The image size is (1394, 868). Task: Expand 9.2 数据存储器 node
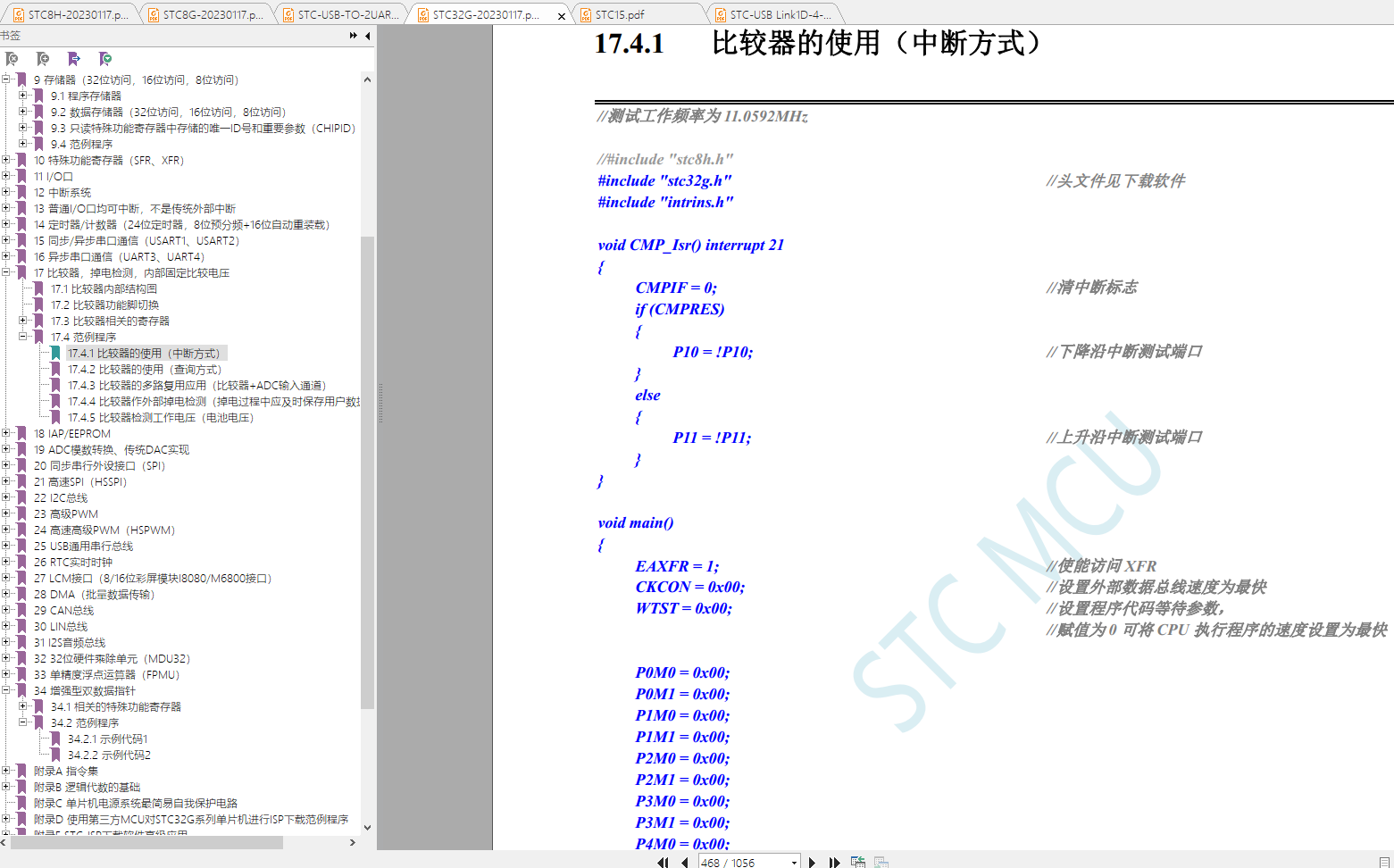(23, 112)
